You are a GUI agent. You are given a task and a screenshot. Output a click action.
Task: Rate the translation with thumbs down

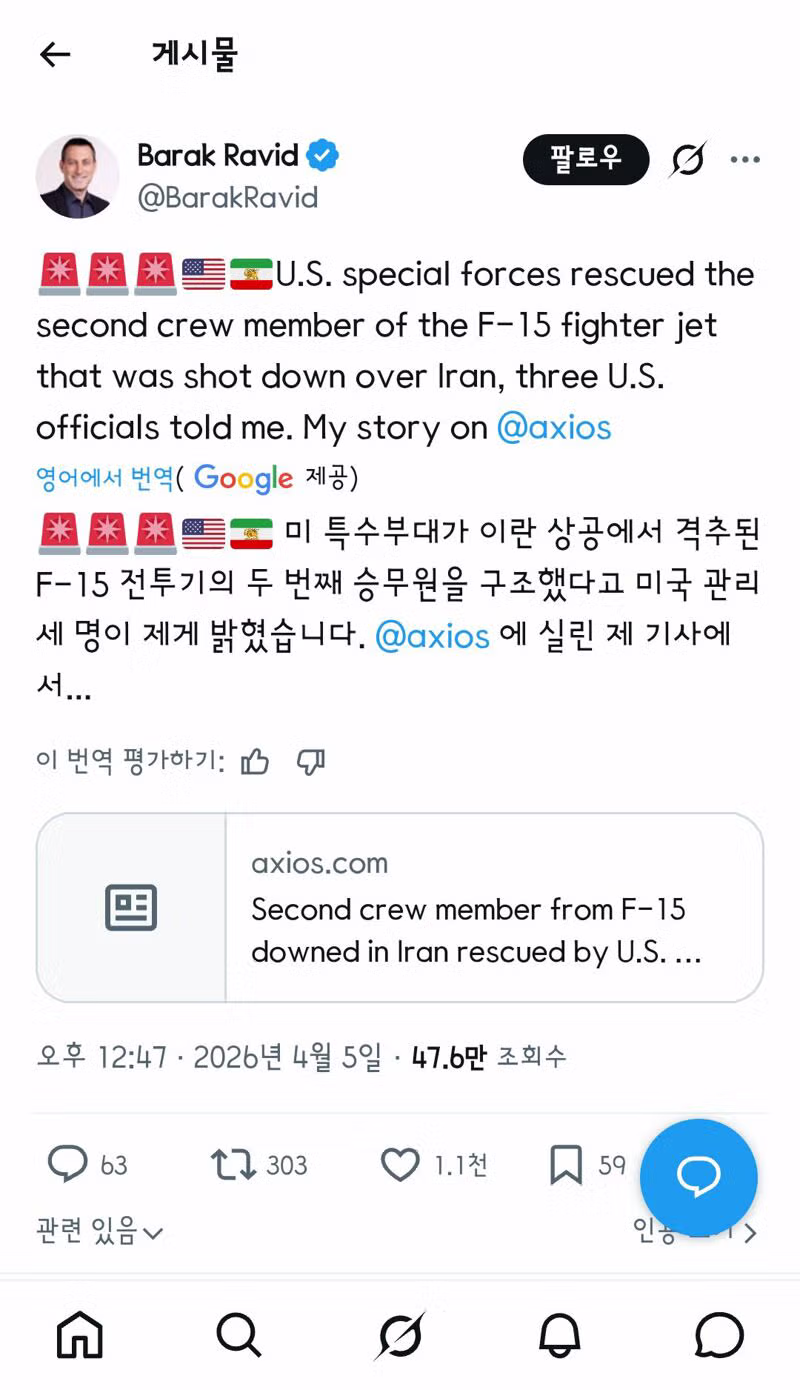tap(311, 761)
